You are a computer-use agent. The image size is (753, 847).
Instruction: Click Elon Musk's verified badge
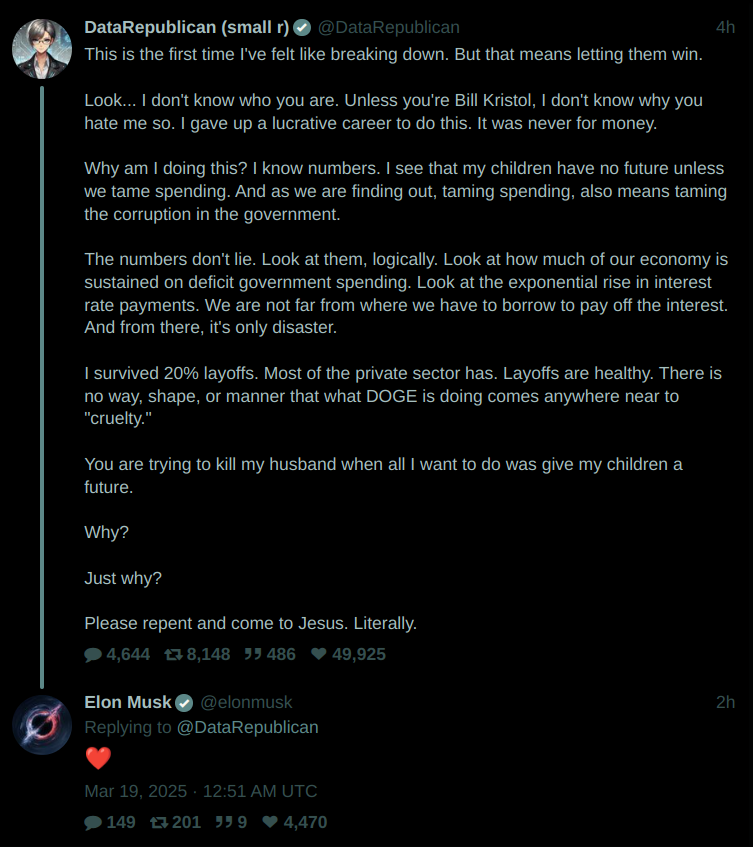pos(184,703)
